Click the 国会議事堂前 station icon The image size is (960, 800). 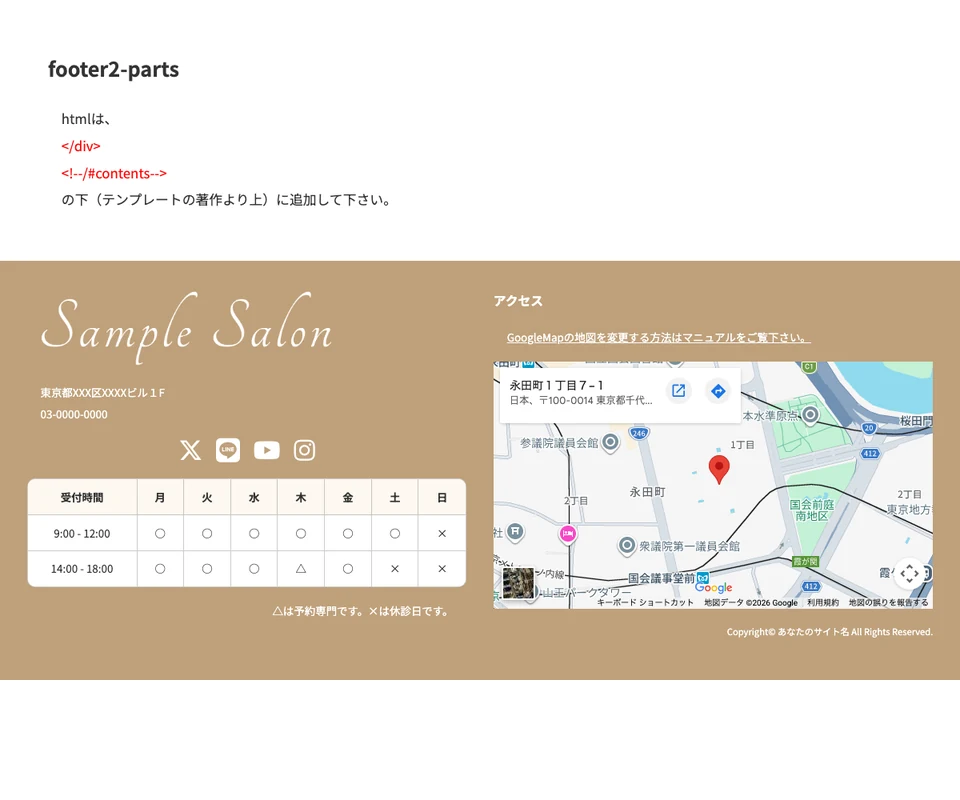pyautogui.click(x=703, y=578)
